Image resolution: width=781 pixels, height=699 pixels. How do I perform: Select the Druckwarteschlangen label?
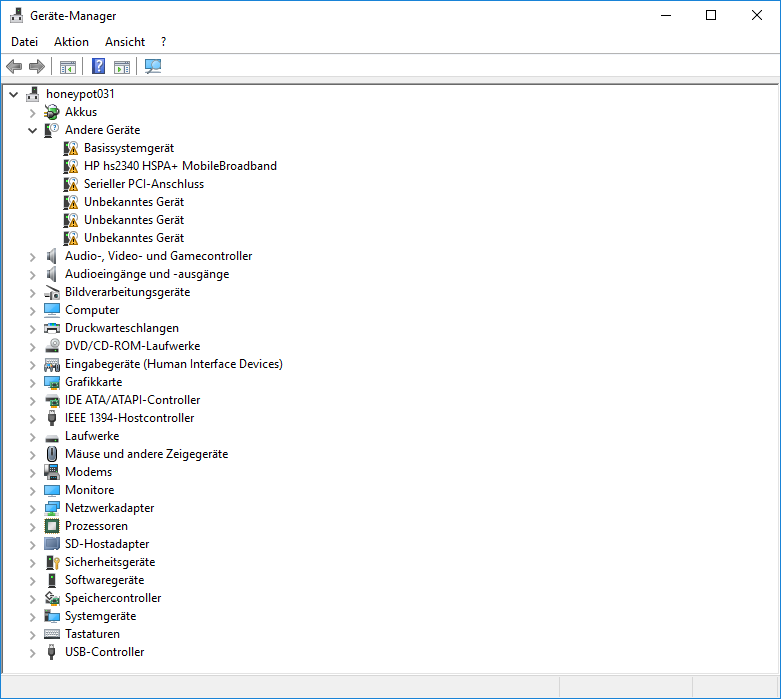[122, 328]
